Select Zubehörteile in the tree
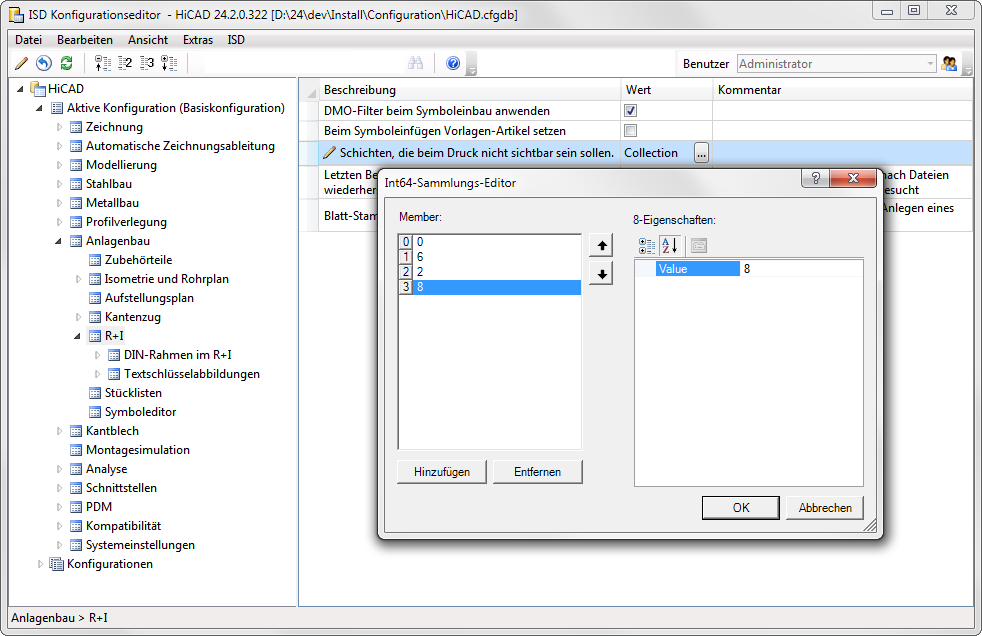This screenshot has width=982, height=636. tap(138, 260)
